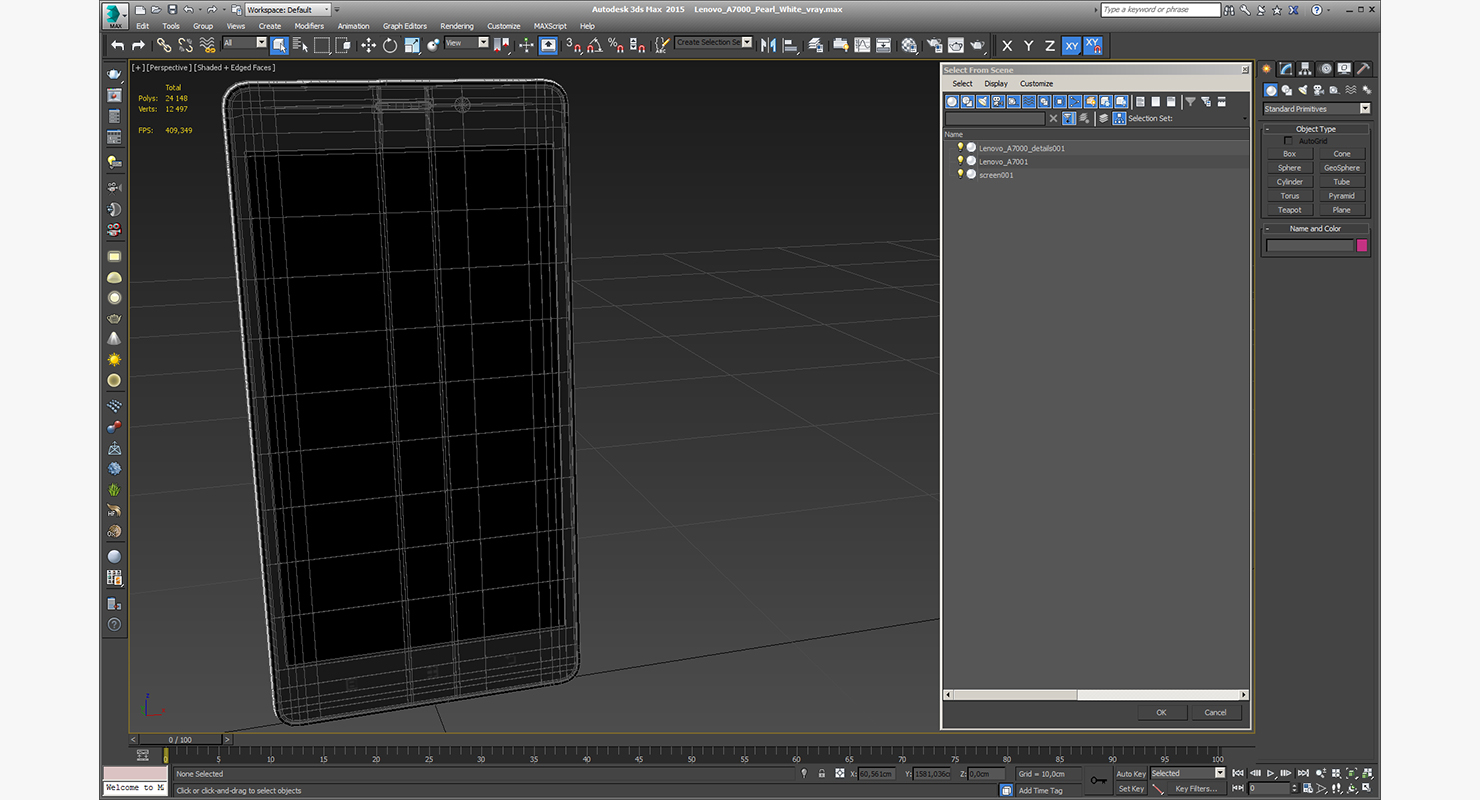Activate the Rotate tool in main toolbar
1480x800 pixels.
click(390, 45)
